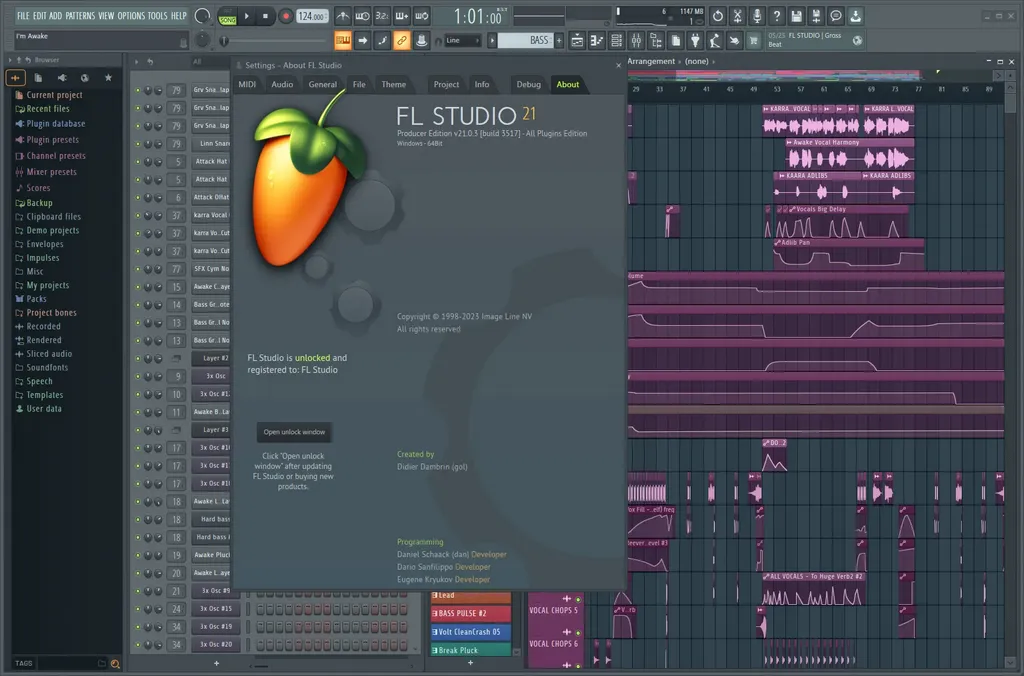Switch to the MIDI settings tab
This screenshot has height=676, width=1024.
click(248, 84)
